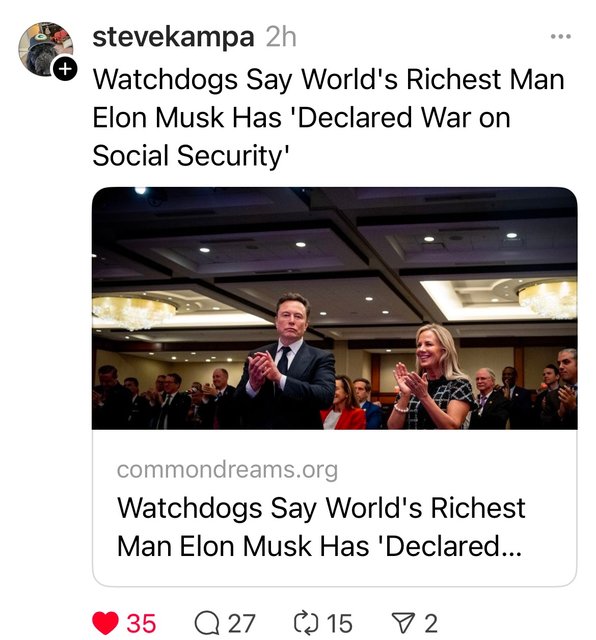
Task: Tap the 2h timestamp of the post
Action: [281, 37]
